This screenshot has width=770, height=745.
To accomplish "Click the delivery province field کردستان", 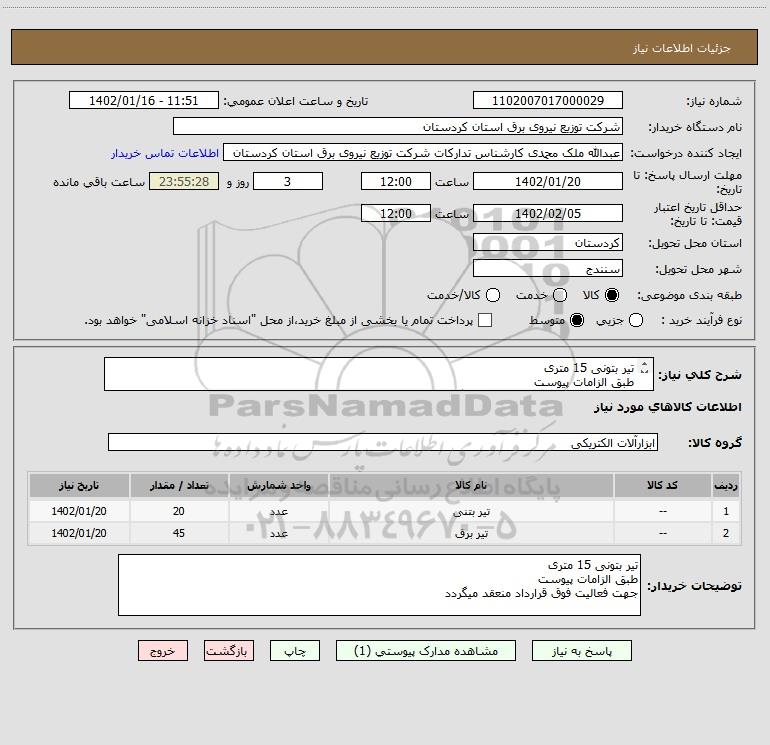I will [x=548, y=243].
